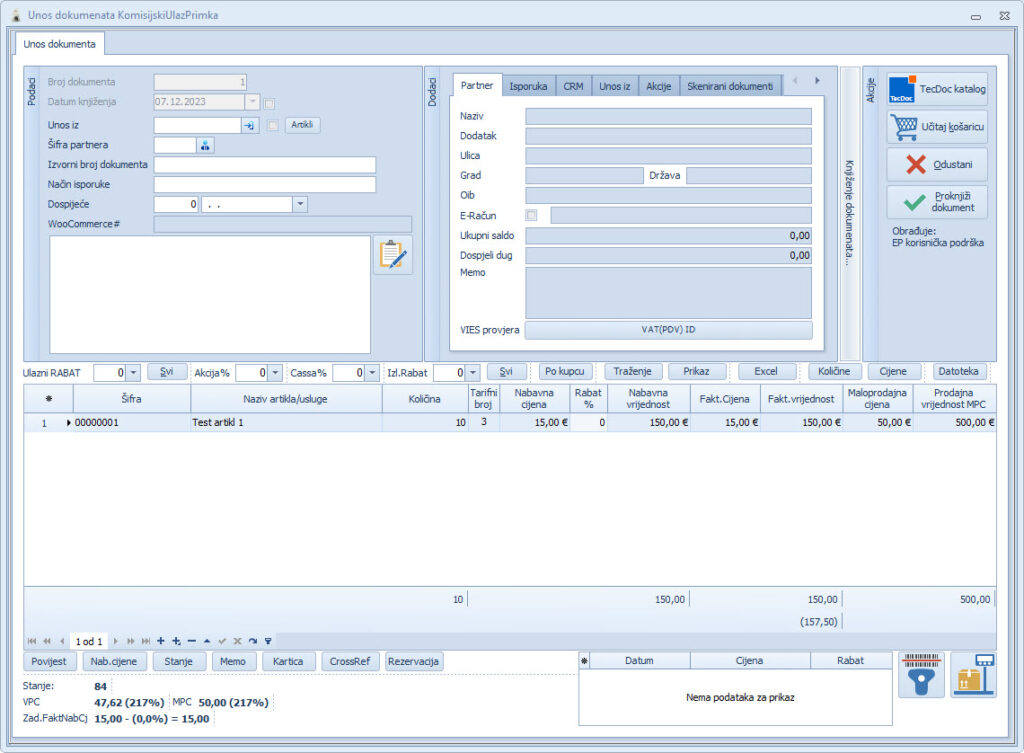Click the scale with boxes icon
This screenshot has width=1024, height=753.
(972, 675)
